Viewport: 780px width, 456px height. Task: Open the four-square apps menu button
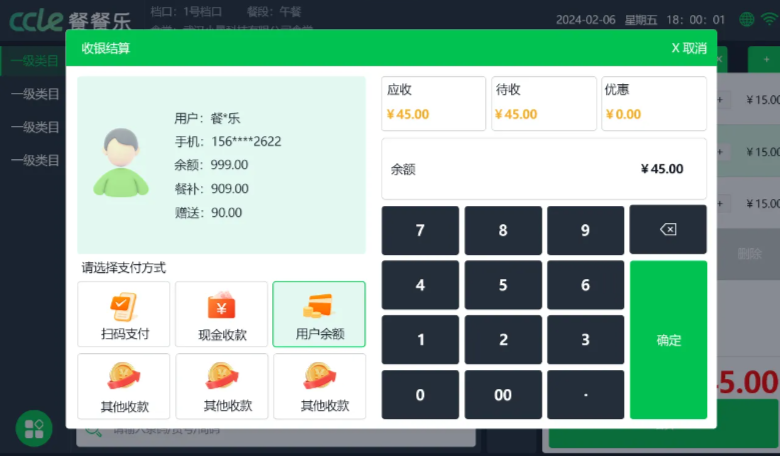point(34,428)
